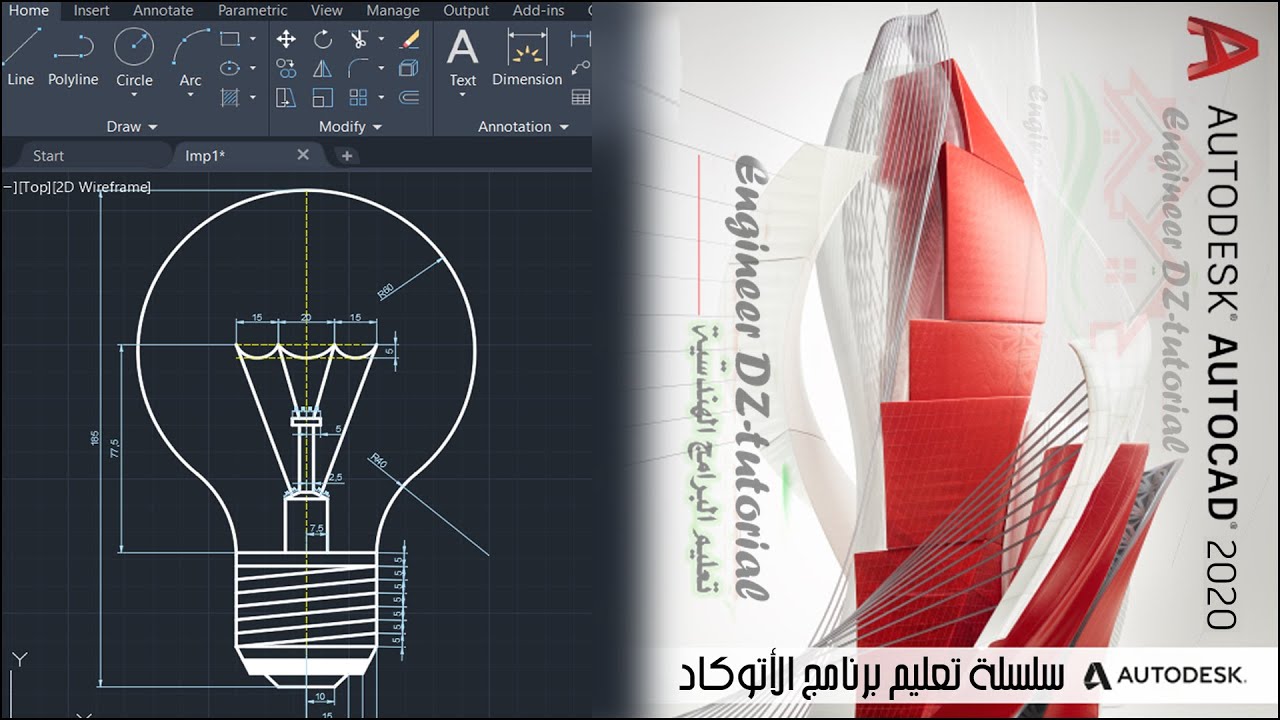Click the Erase tool icon

point(408,39)
